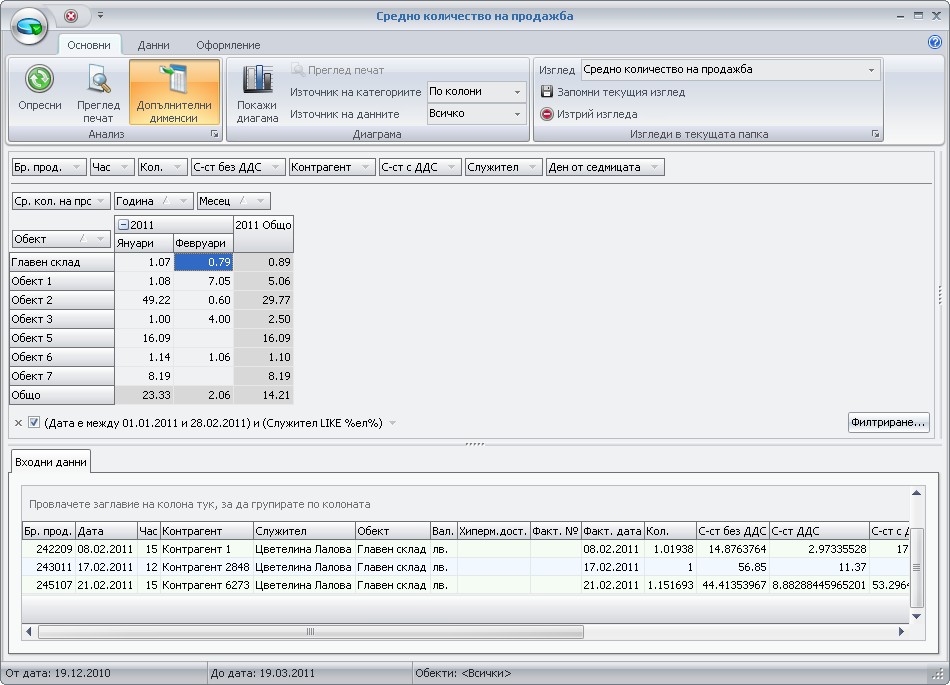Open the quick access toolbar customize arrow

tap(101, 15)
